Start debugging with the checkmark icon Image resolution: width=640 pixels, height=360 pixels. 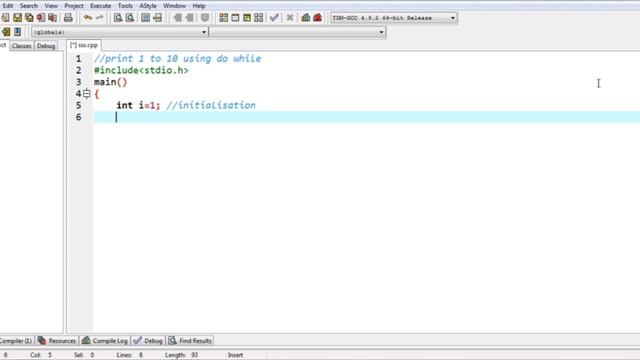click(274, 18)
